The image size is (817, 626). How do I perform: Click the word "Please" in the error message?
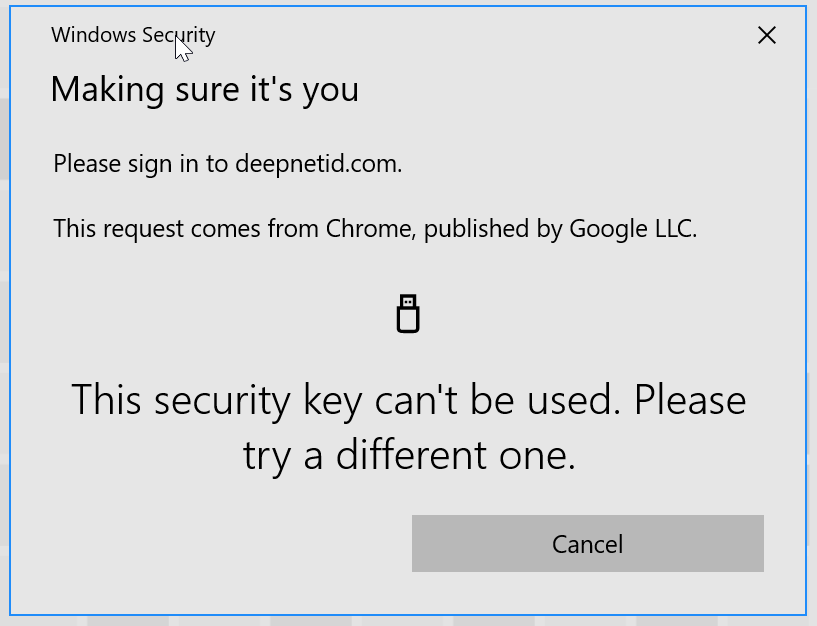click(690, 400)
